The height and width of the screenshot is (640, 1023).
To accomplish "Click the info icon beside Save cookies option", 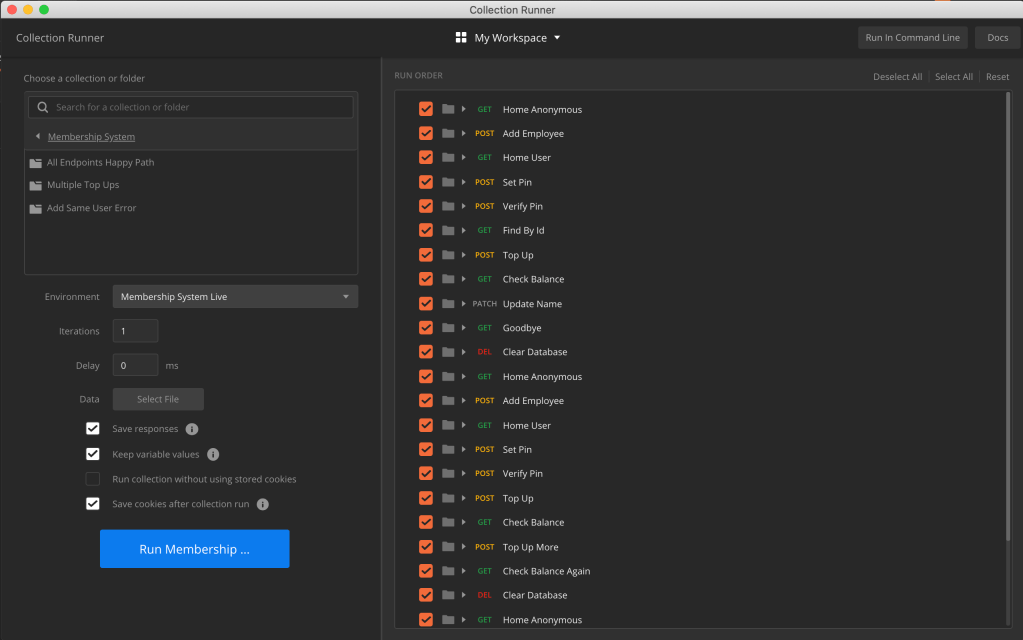I will [263, 504].
